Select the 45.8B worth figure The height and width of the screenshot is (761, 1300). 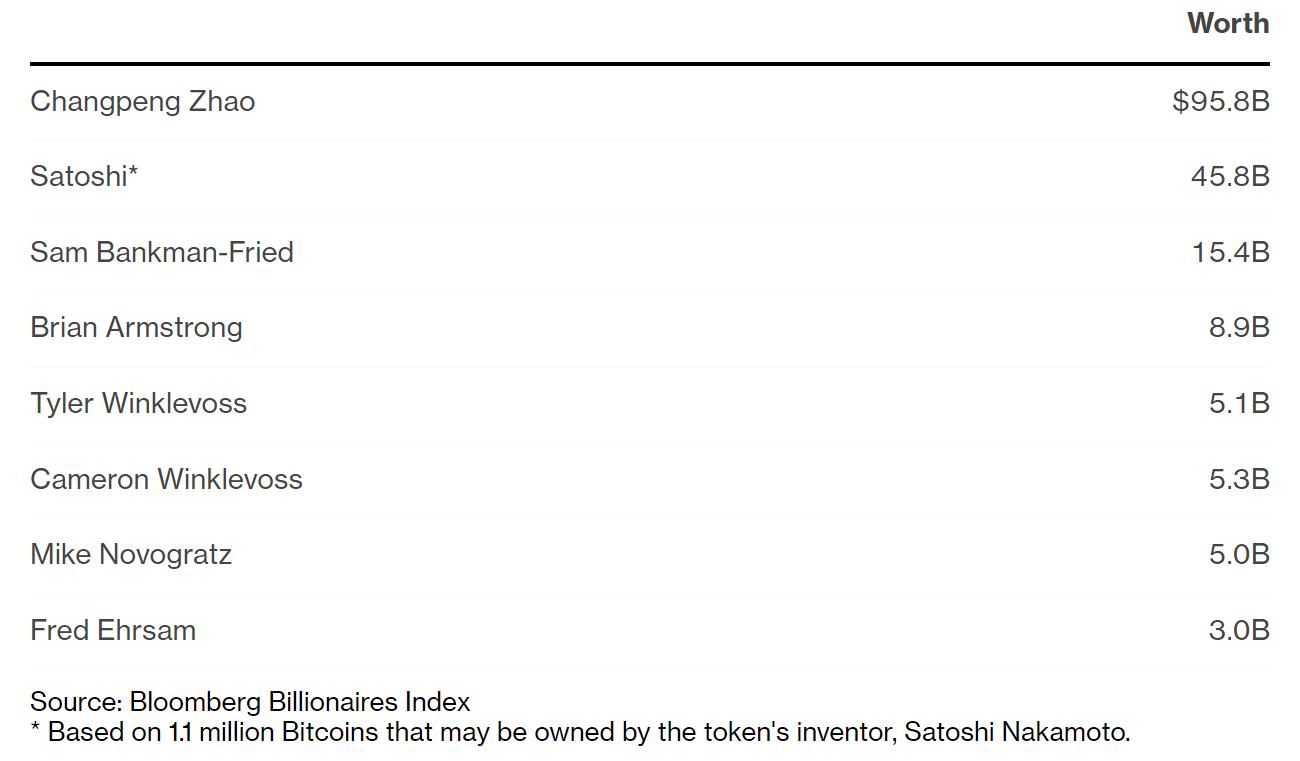1229,177
